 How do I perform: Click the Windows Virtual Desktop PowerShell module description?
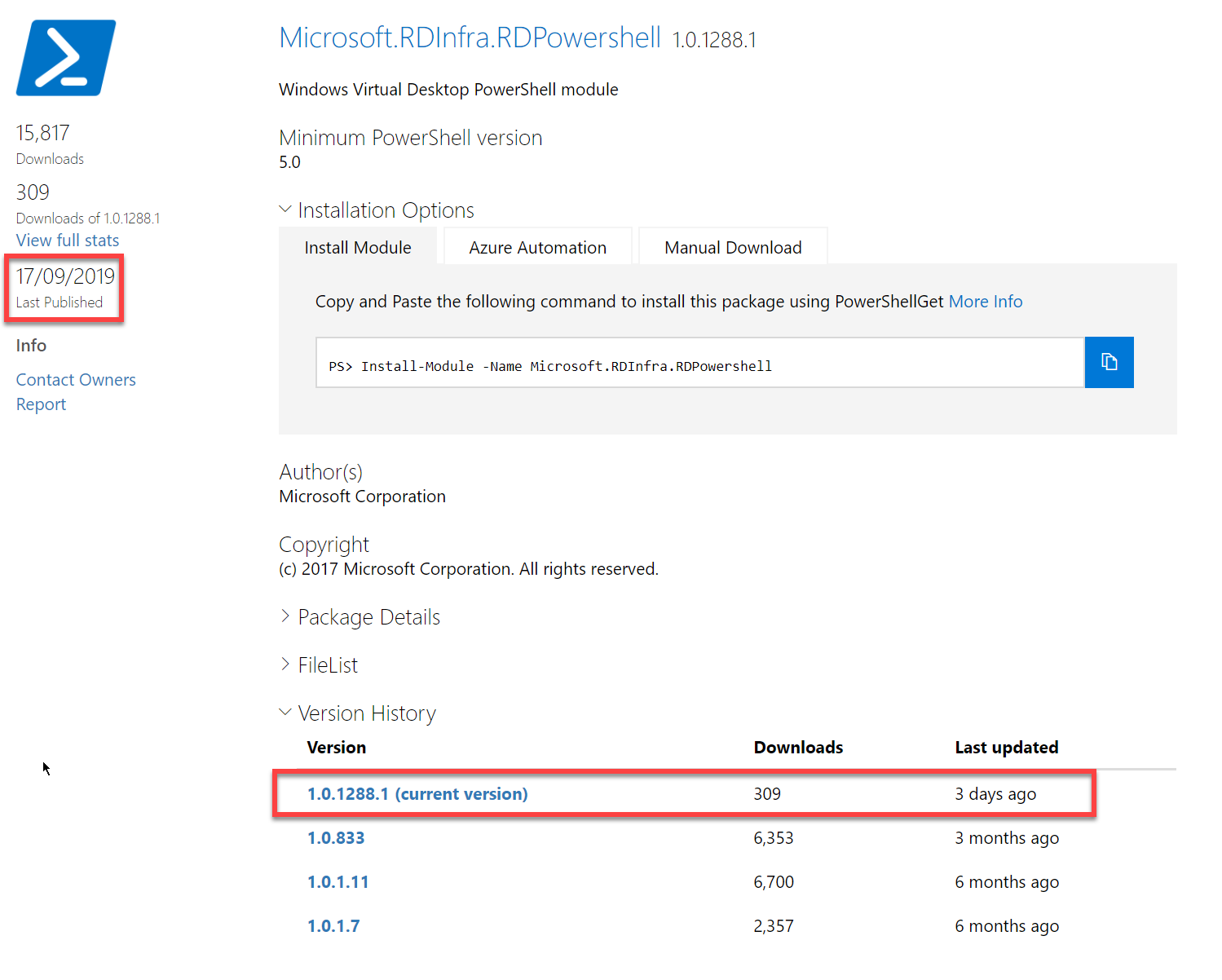click(x=448, y=90)
